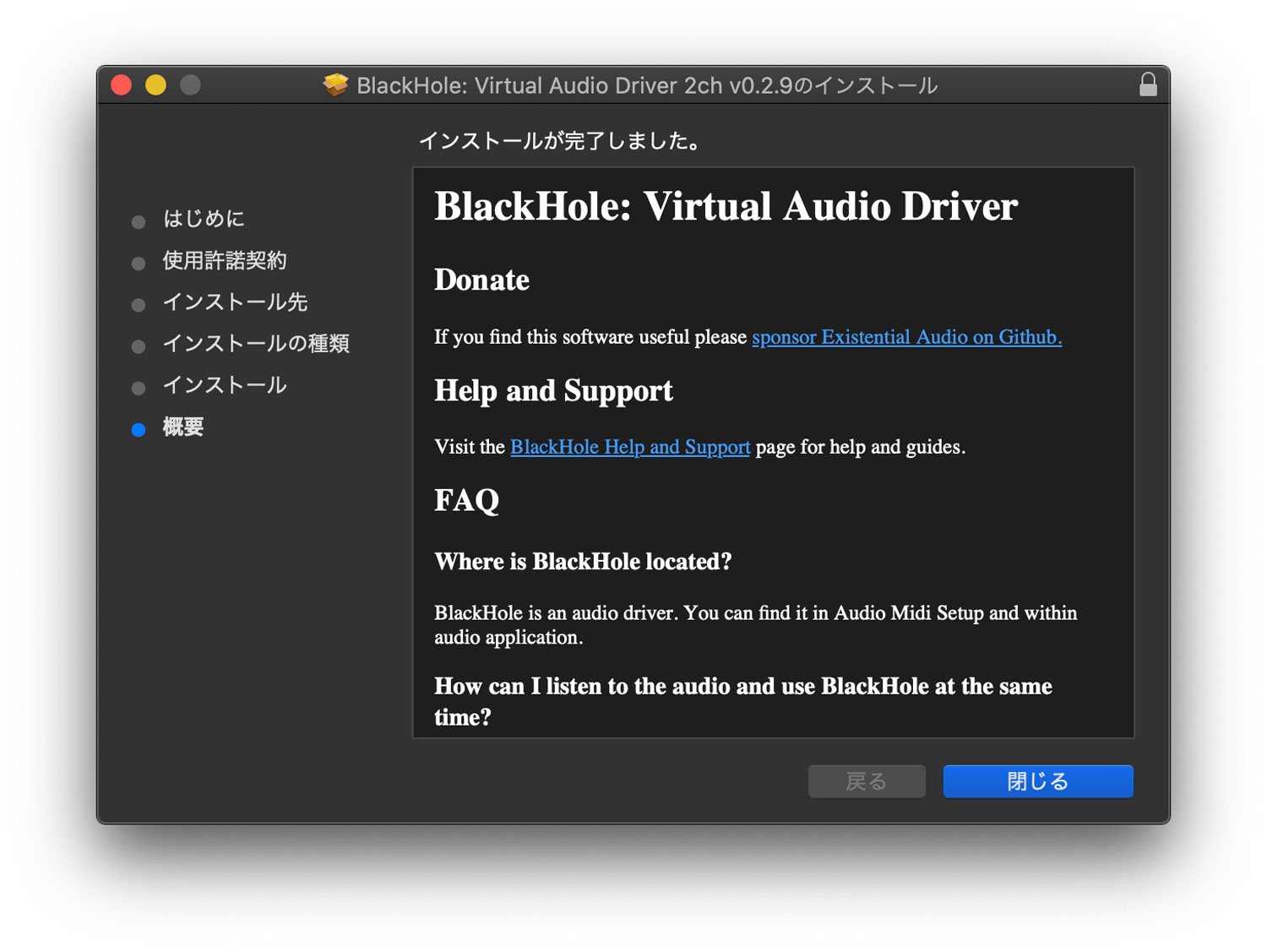
Task: Minimize the window with the yellow button
Action: pos(156,84)
